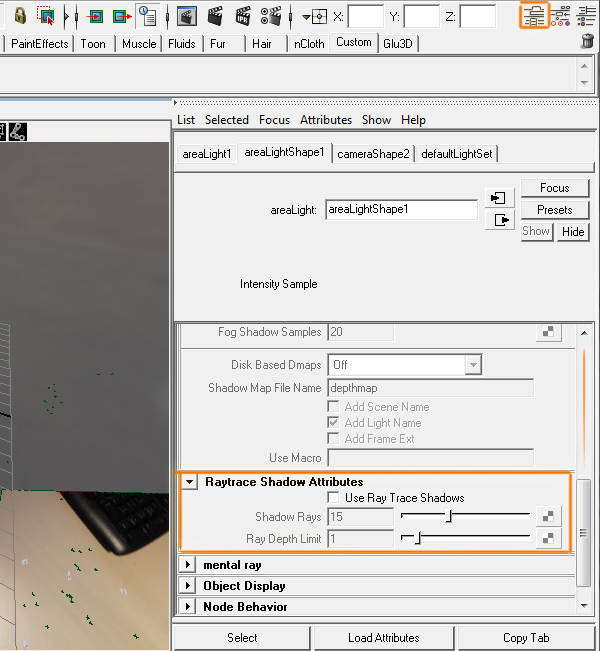Click shelf scroll up arrow
The width and height of the screenshot is (600, 651).
coord(584,66)
